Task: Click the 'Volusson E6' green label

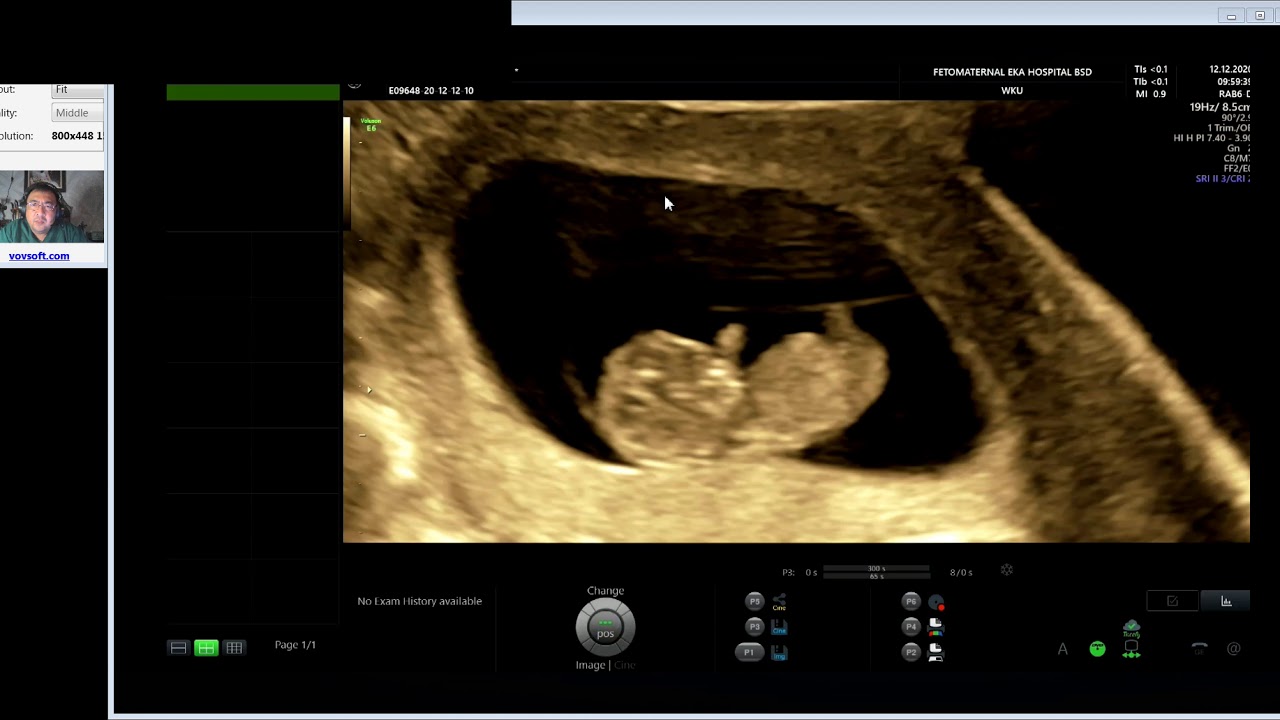Action: (371, 125)
